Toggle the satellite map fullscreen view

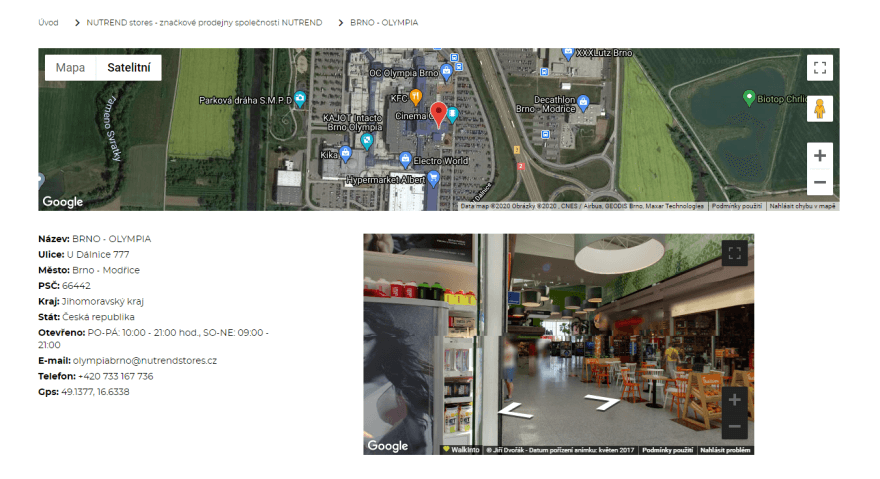coord(819,68)
